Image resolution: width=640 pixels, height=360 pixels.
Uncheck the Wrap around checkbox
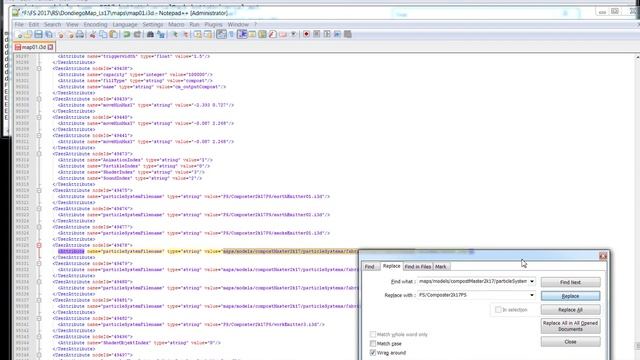(373, 352)
